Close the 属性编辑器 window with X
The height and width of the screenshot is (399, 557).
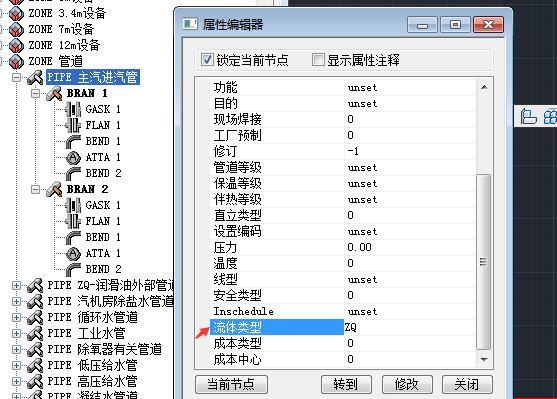(488, 25)
